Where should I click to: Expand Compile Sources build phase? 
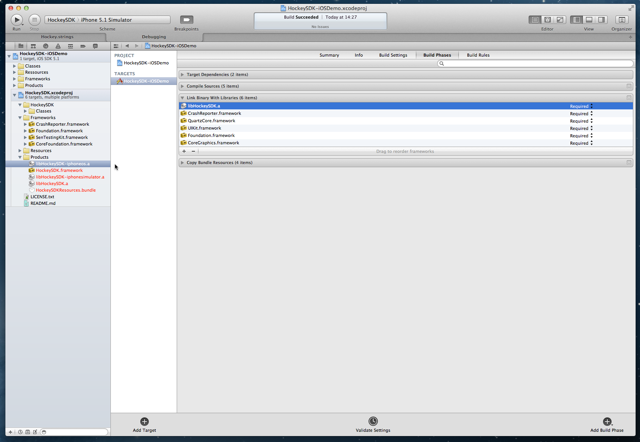pos(182,86)
